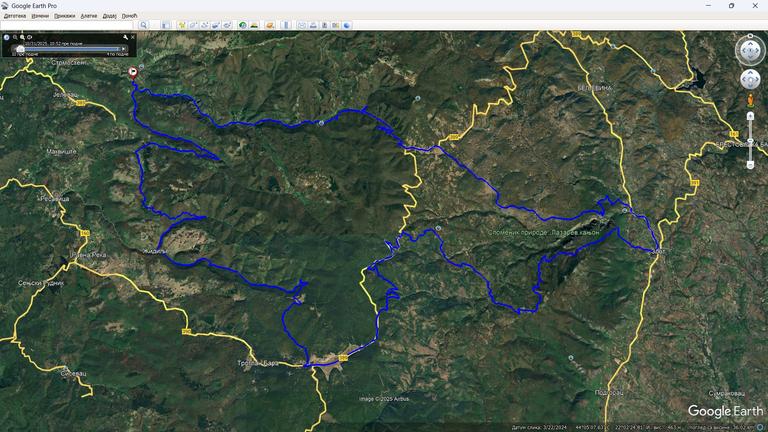This screenshot has height=432, width=768.
Task: Click the search text field
Action: [67, 25]
